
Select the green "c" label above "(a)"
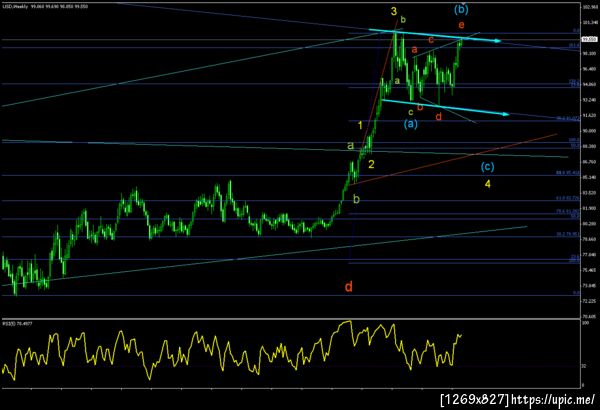coord(410,113)
